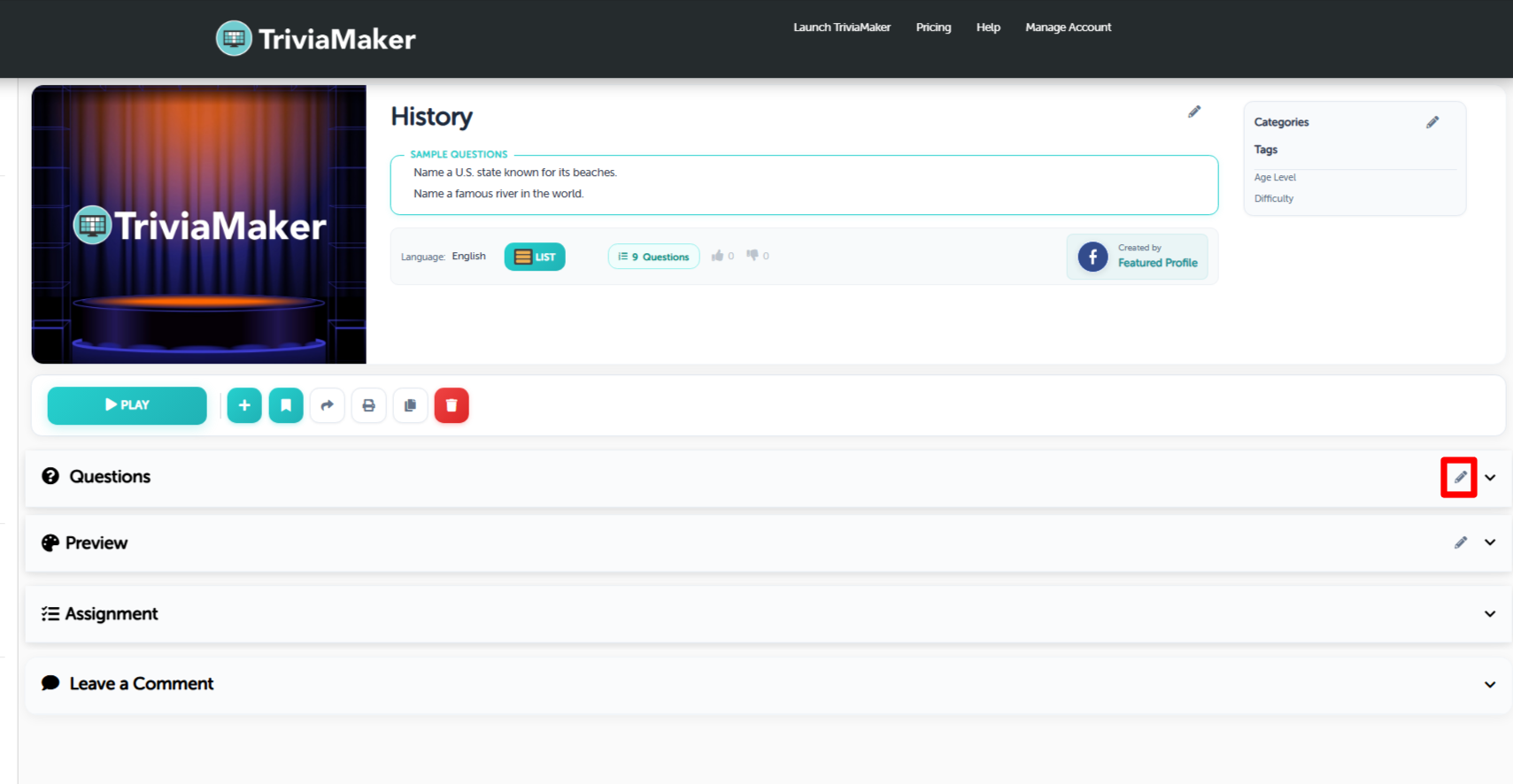
Task: Edit Categories with the pencil icon
Action: click(x=1432, y=122)
